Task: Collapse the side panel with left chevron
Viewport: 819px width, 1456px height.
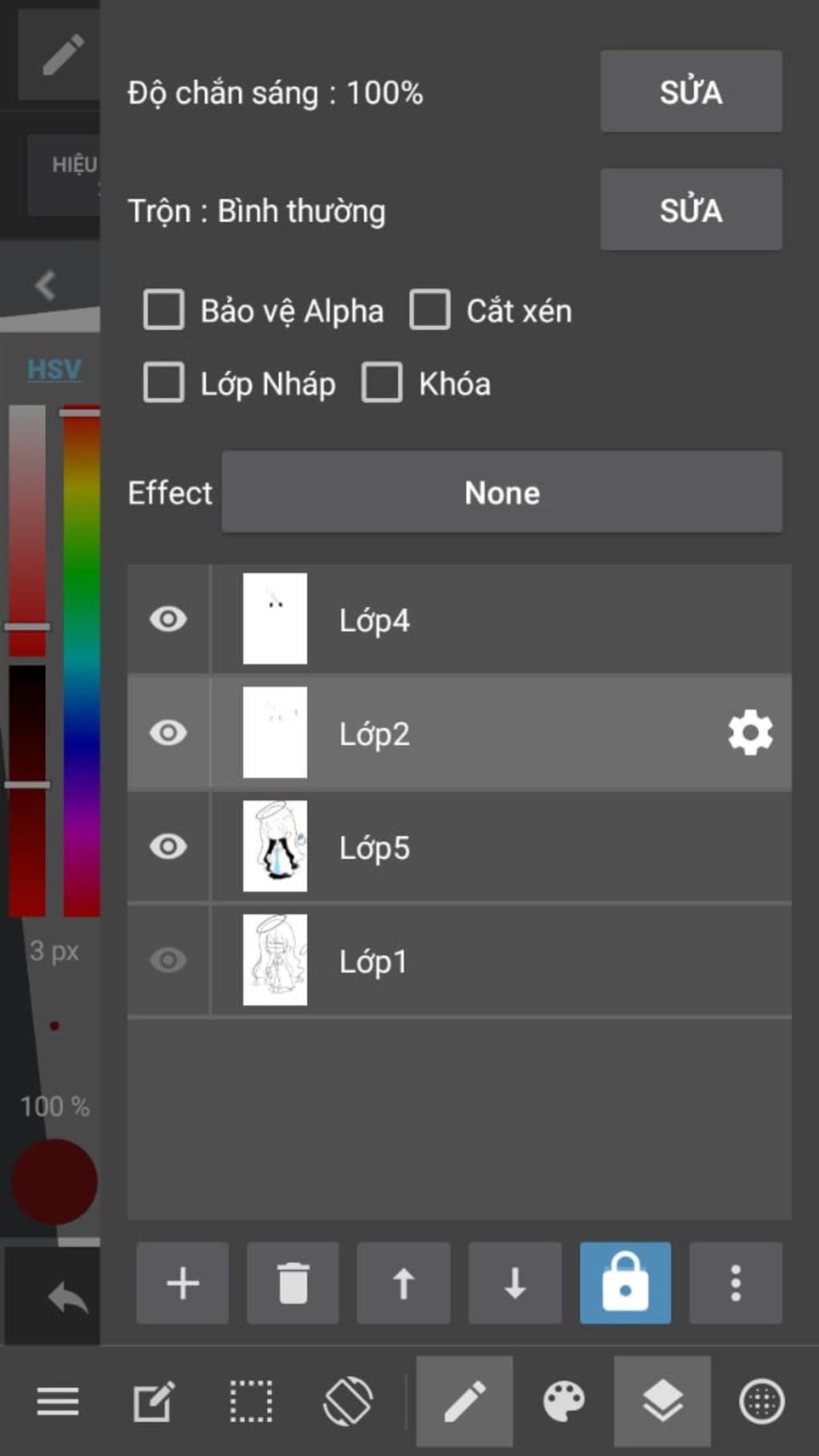Action: (x=45, y=285)
